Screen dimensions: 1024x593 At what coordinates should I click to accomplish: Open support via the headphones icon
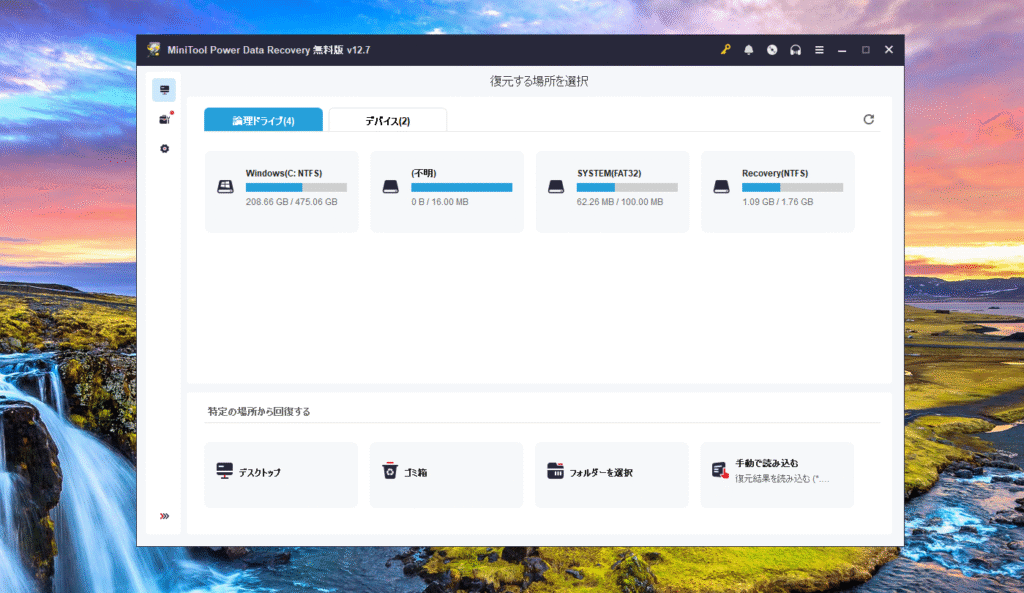(795, 50)
